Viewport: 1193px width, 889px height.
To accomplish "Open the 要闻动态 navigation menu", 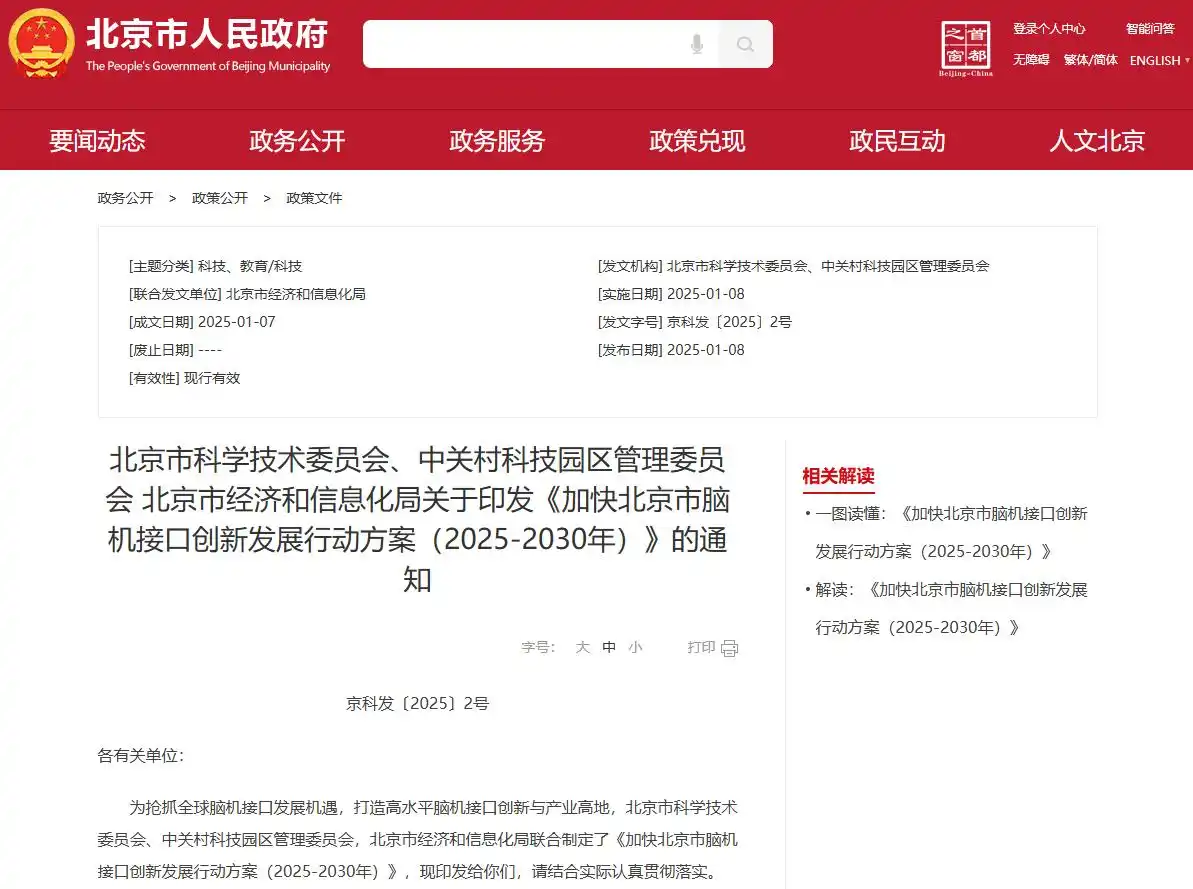I will pos(97,141).
